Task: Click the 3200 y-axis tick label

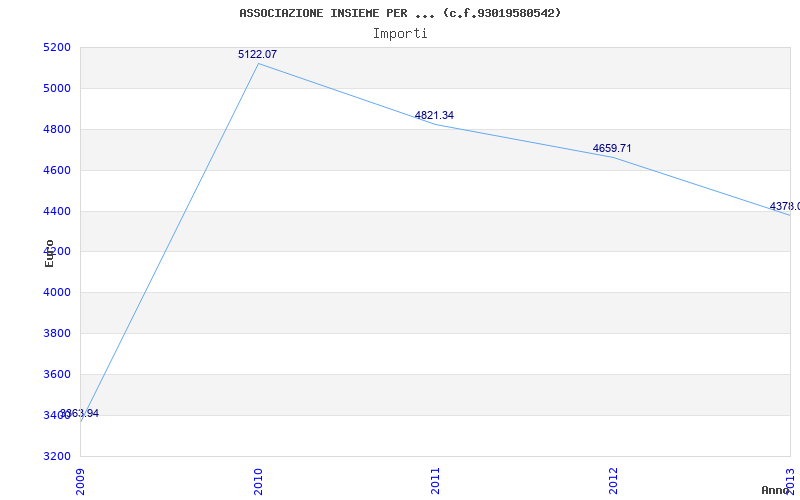Action: click(x=57, y=456)
